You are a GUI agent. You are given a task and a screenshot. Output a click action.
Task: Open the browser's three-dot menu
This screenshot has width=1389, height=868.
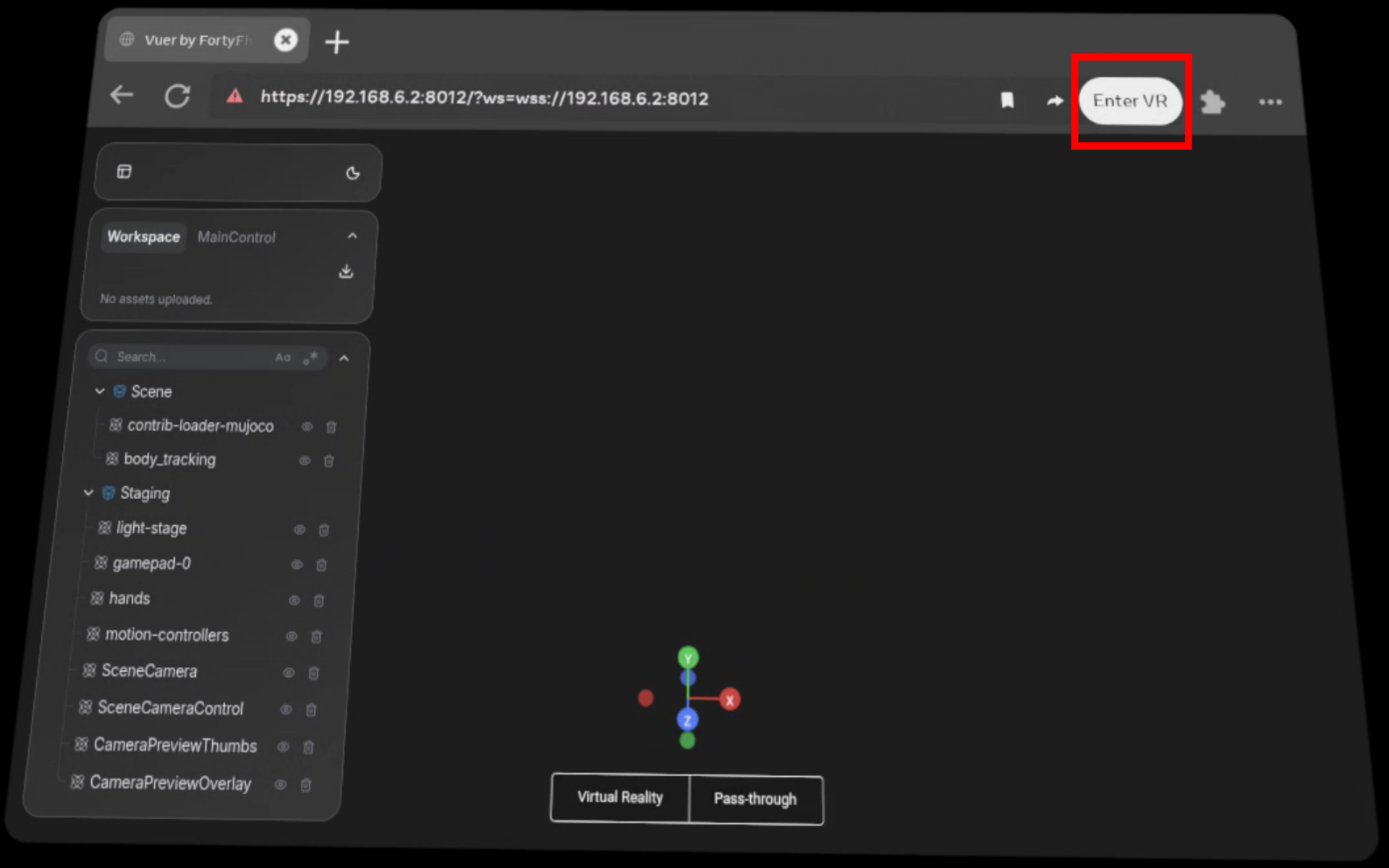pos(1270,102)
